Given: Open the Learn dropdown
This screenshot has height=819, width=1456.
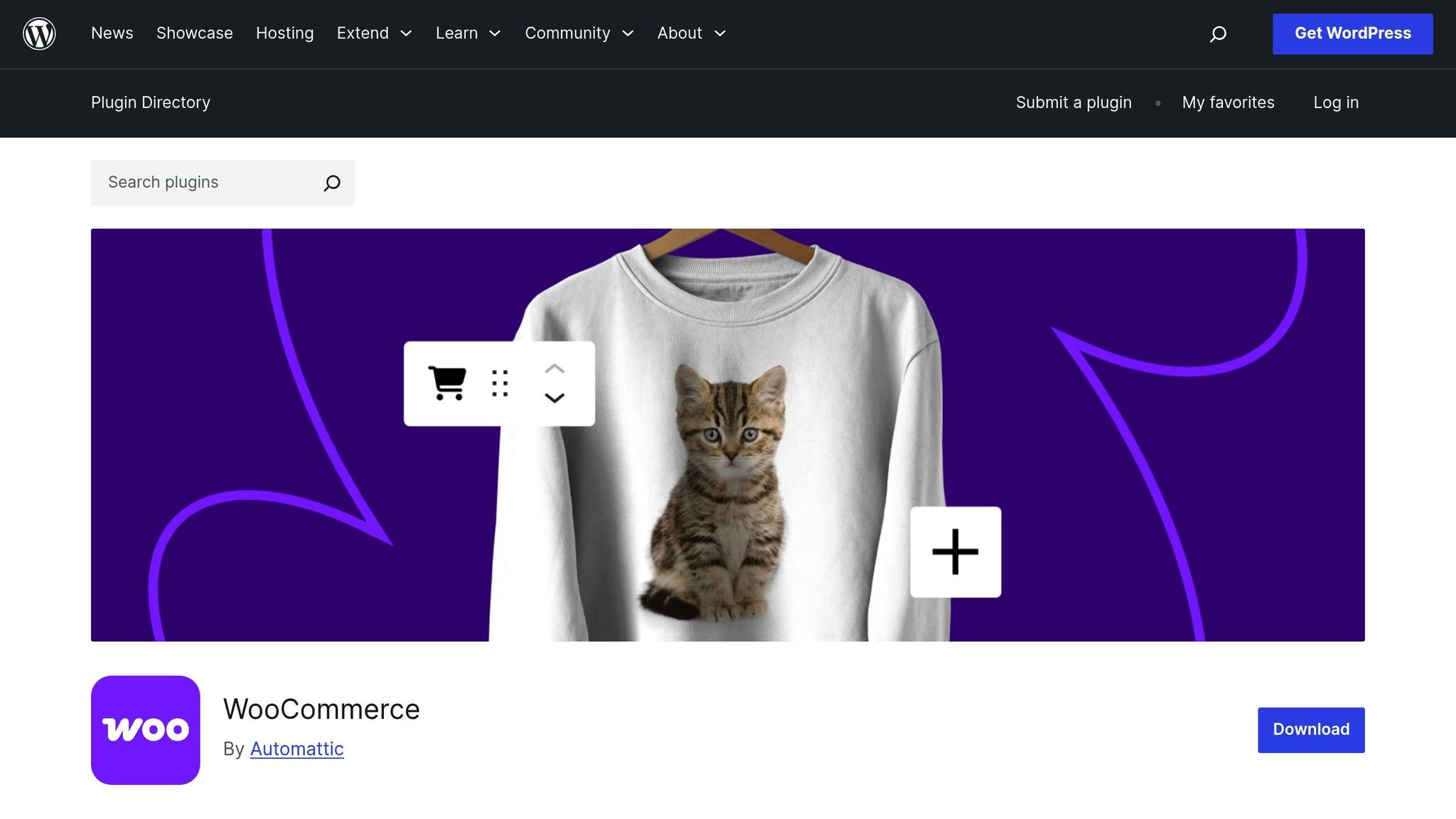Looking at the screenshot, I should click(x=468, y=33).
